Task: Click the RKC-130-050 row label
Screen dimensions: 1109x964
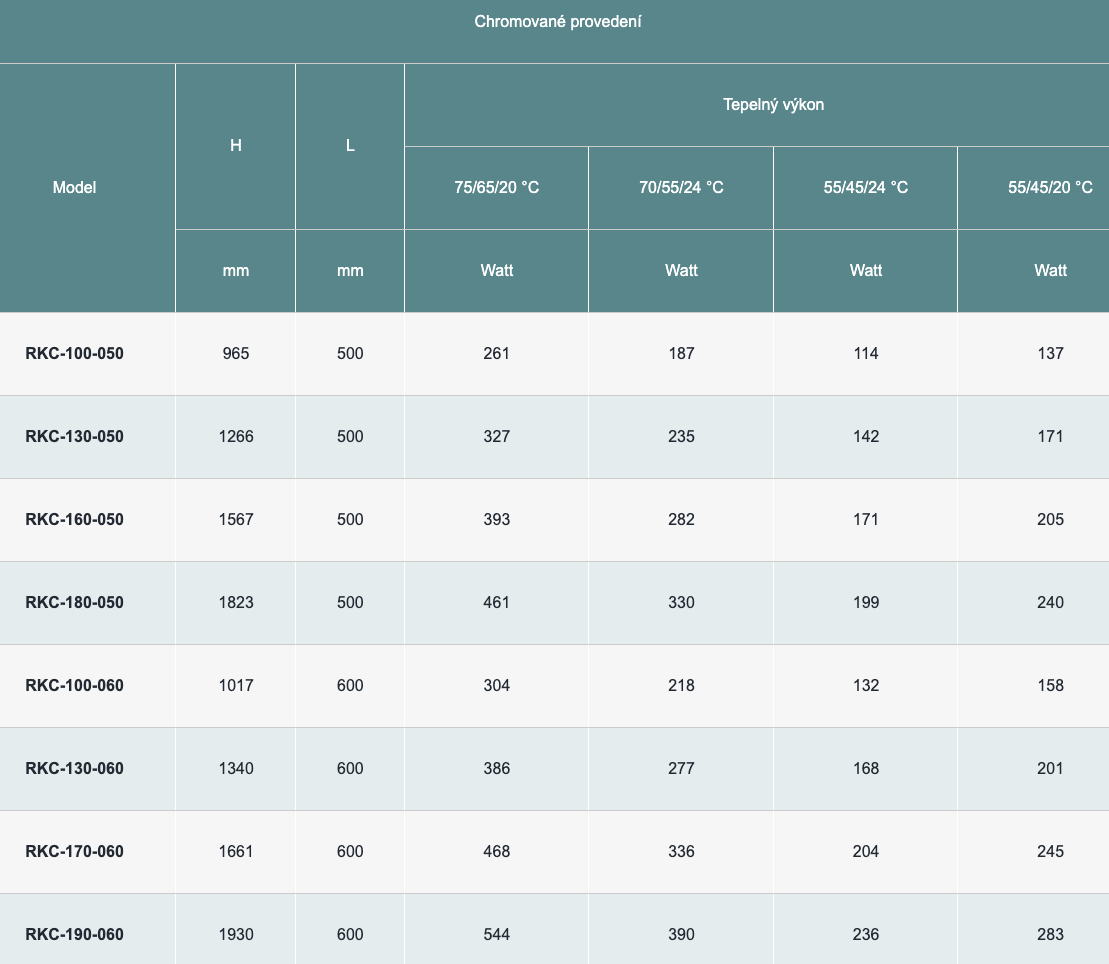Action: point(74,436)
